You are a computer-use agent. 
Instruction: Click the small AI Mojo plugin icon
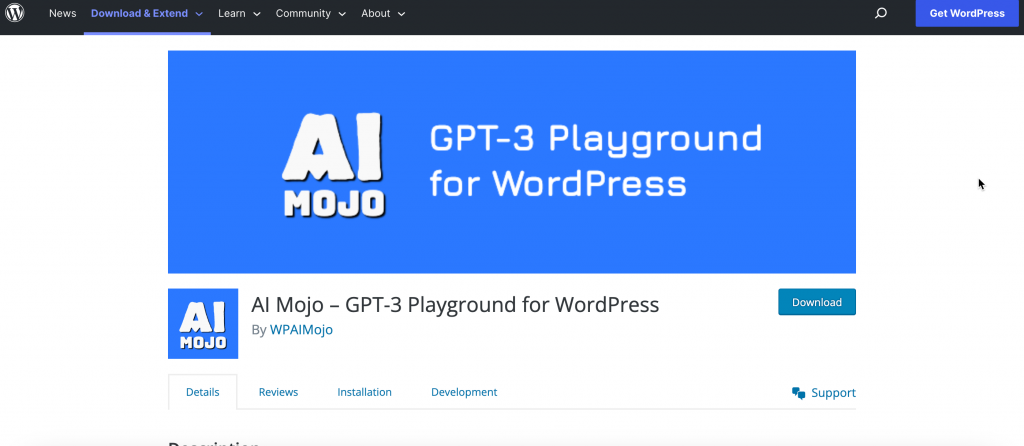click(x=203, y=323)
